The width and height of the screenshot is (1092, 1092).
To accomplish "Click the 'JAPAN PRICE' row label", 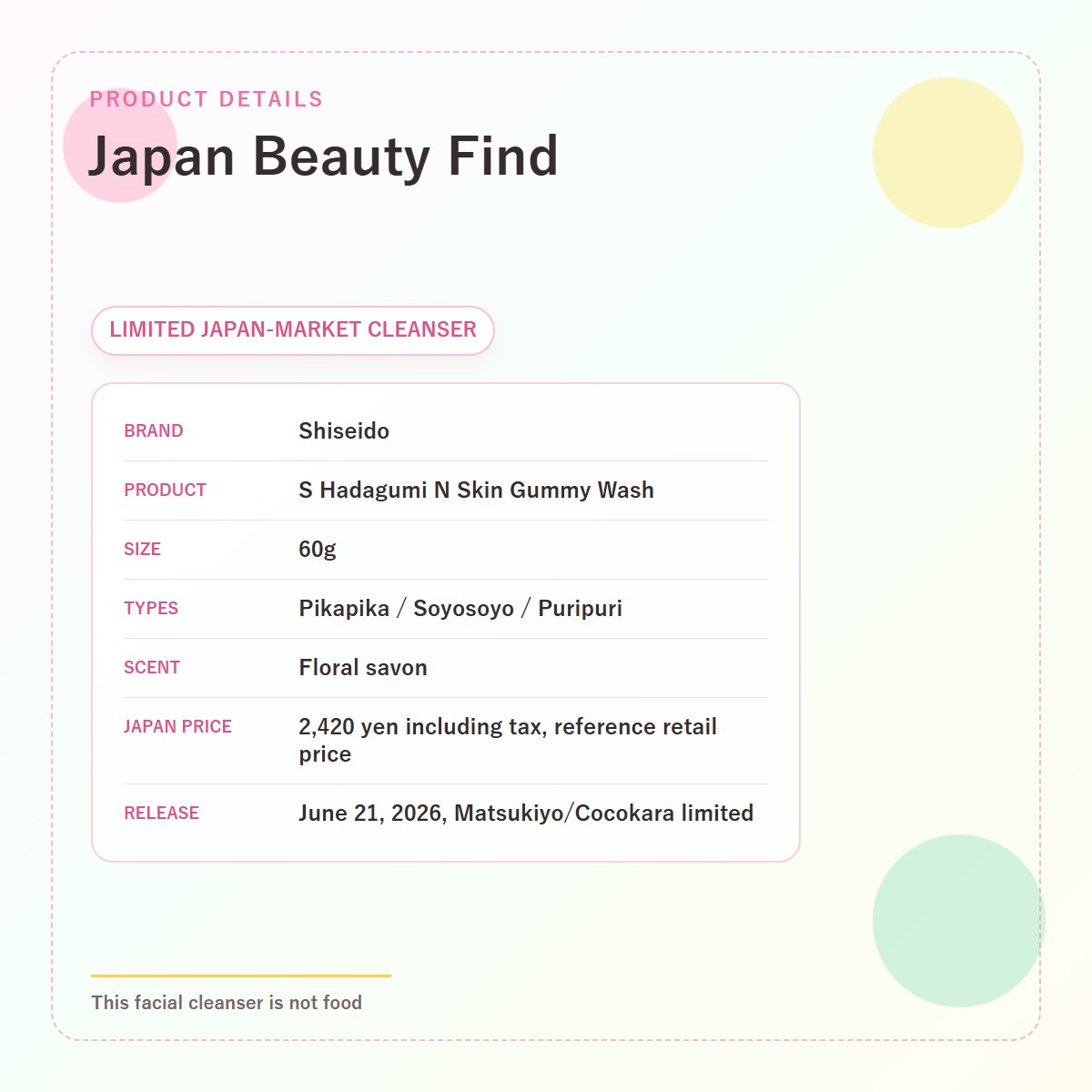I will (x=177, y=727).
